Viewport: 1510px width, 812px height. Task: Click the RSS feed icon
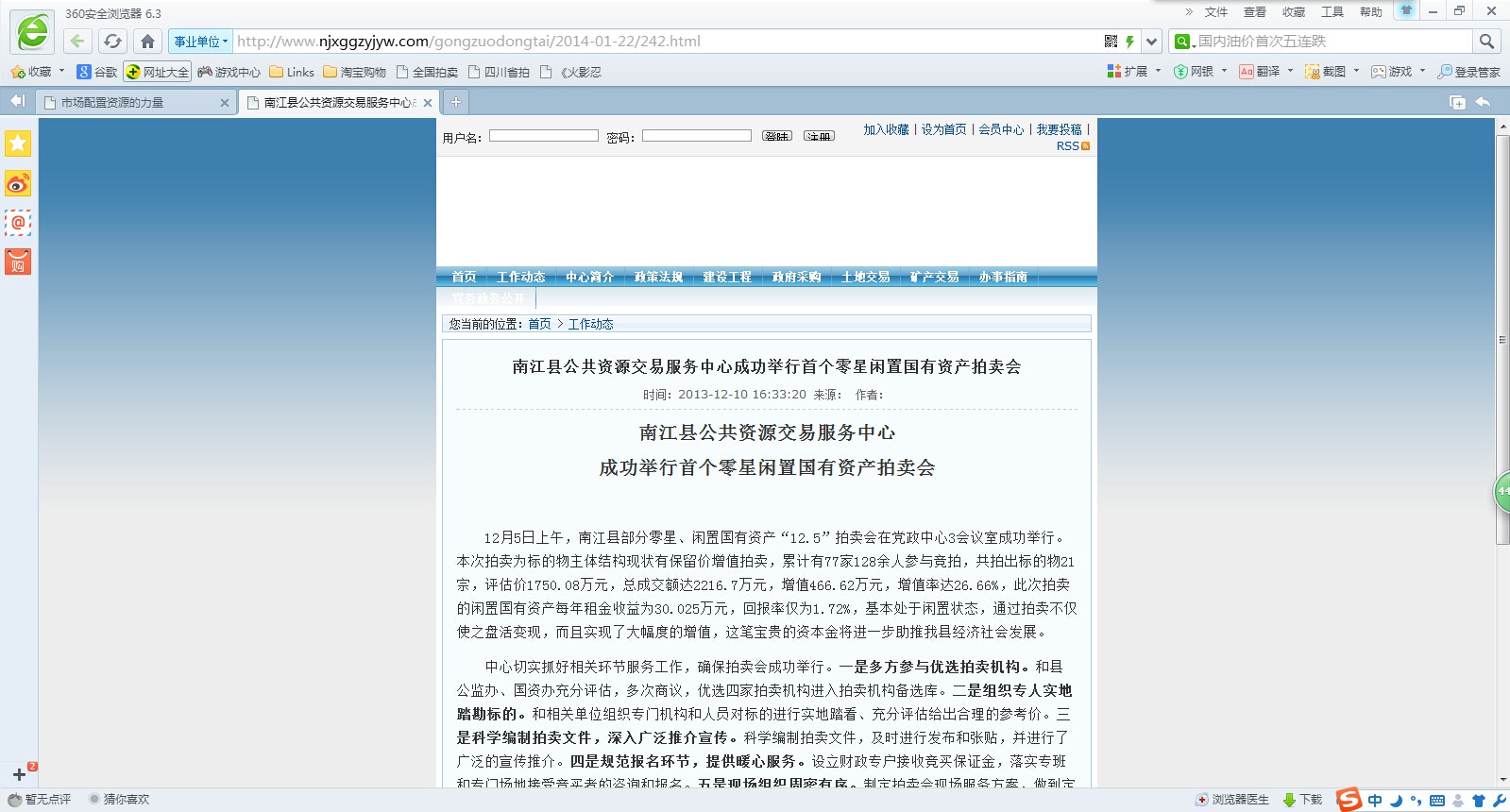point(1085,146)
